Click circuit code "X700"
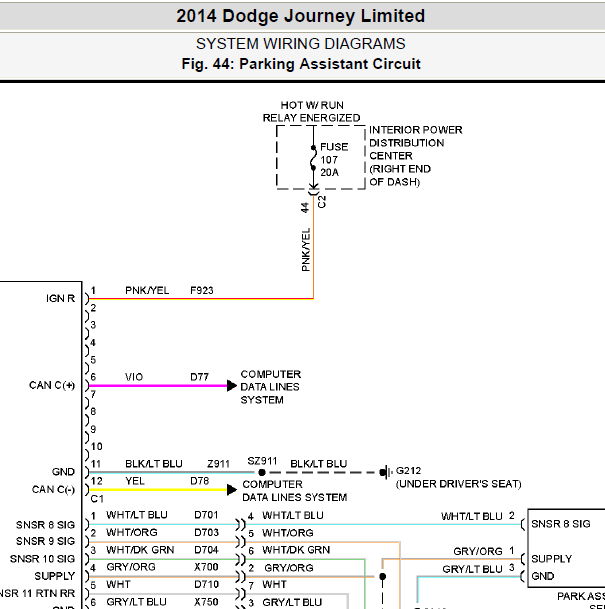 point(206,567)
